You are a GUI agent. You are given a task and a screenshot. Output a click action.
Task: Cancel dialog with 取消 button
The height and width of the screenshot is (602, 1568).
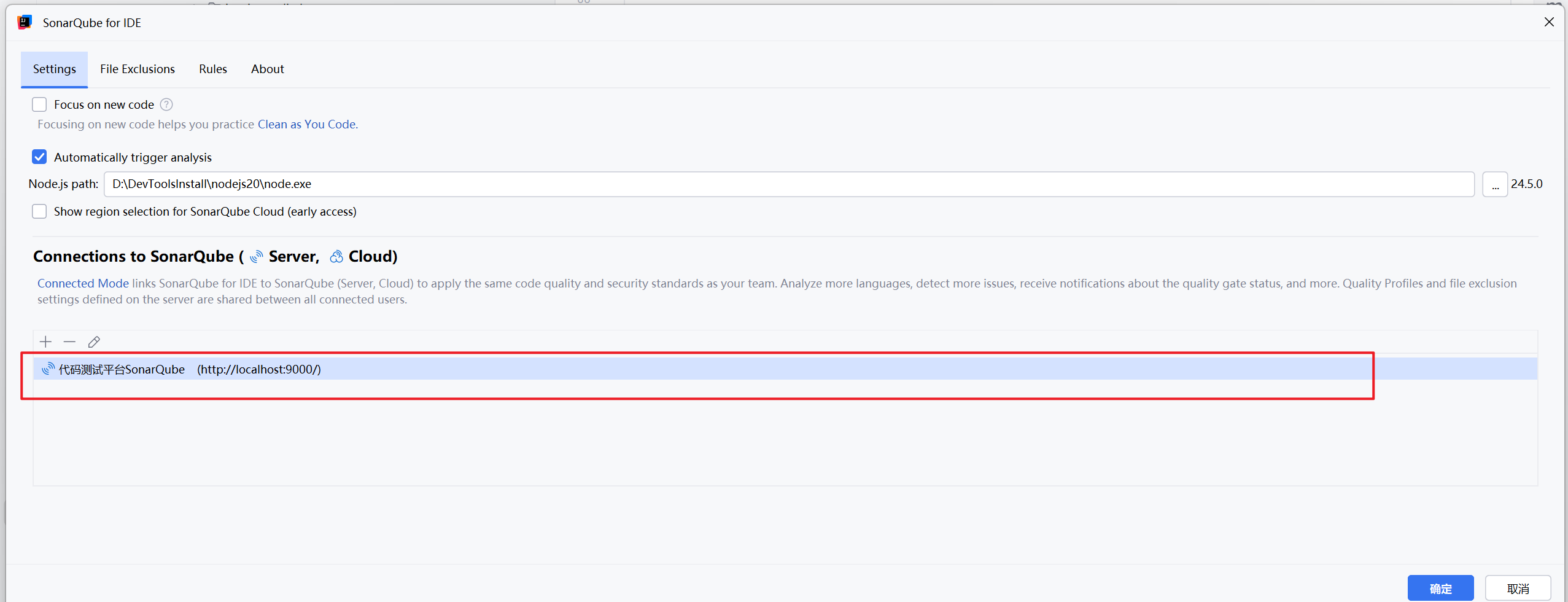(x=1518, y=588)
